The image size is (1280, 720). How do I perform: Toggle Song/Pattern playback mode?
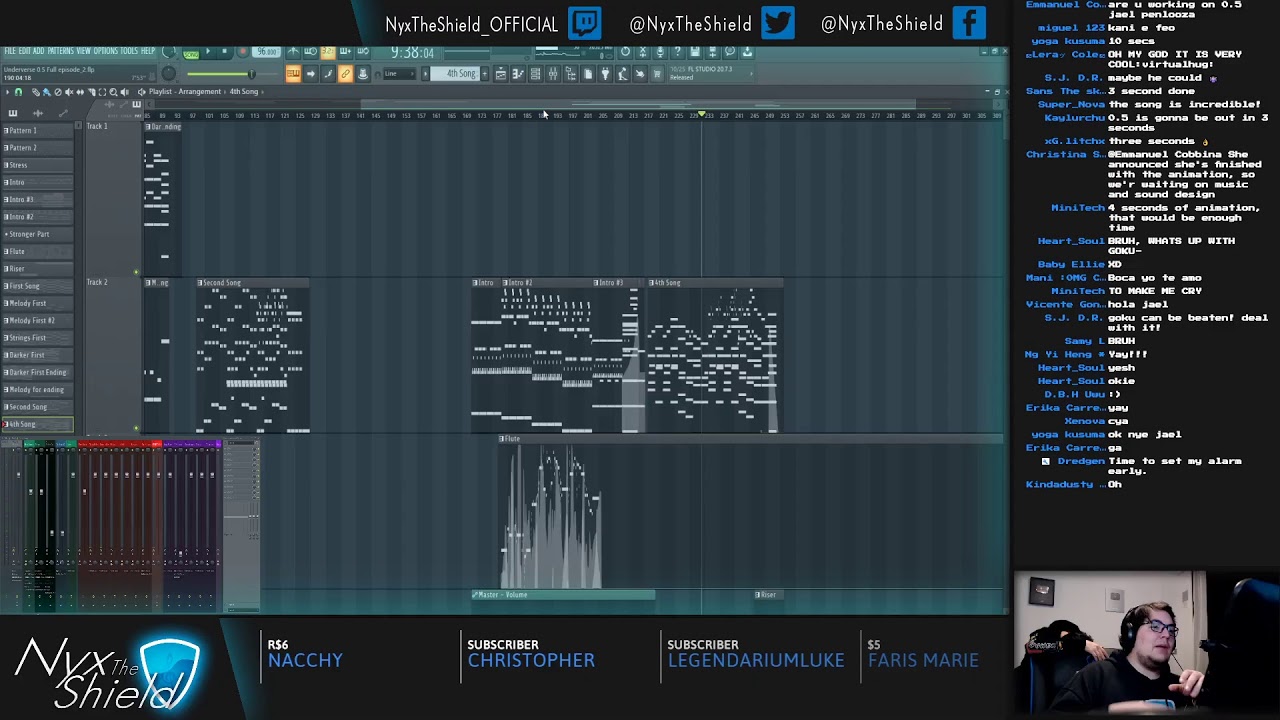[x=191, y=54]
